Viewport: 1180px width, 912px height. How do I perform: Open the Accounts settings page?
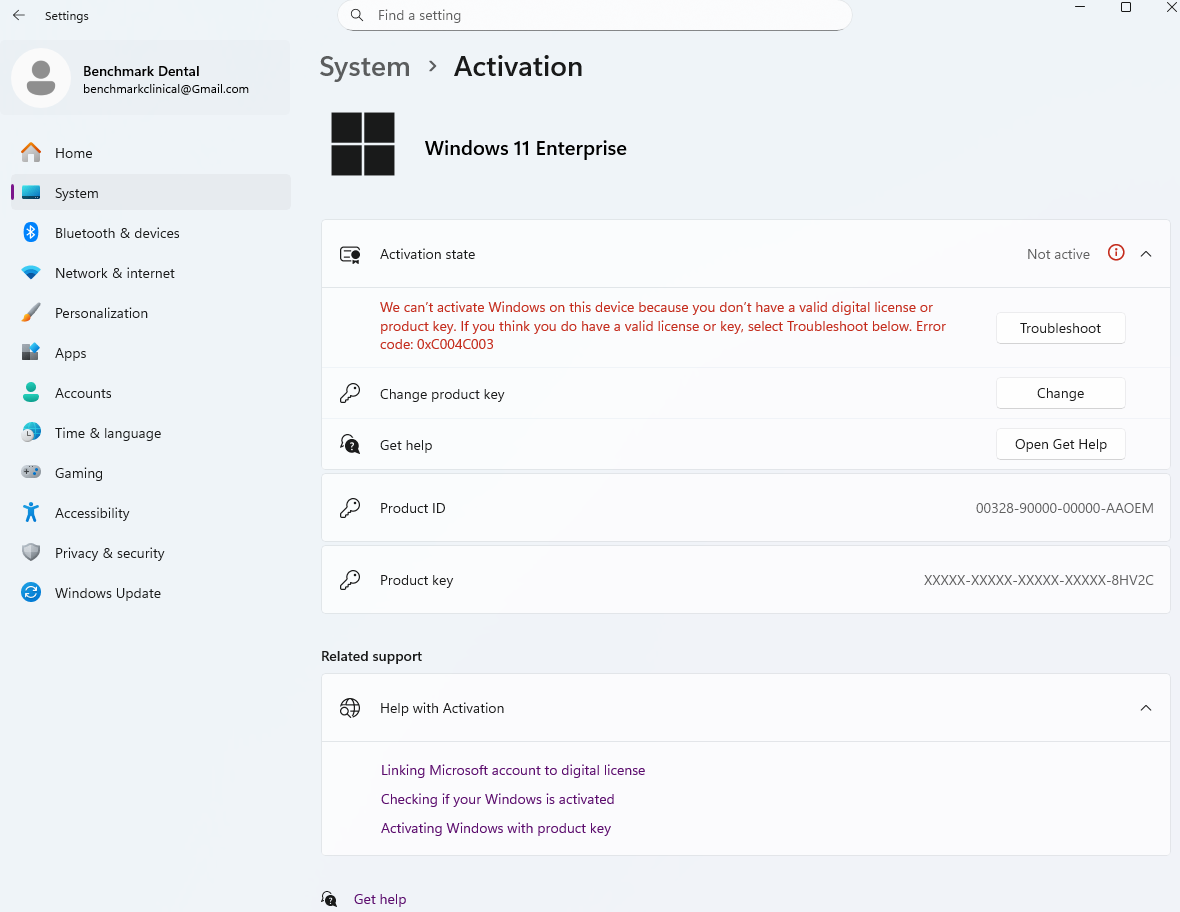[x=83, y=393]
